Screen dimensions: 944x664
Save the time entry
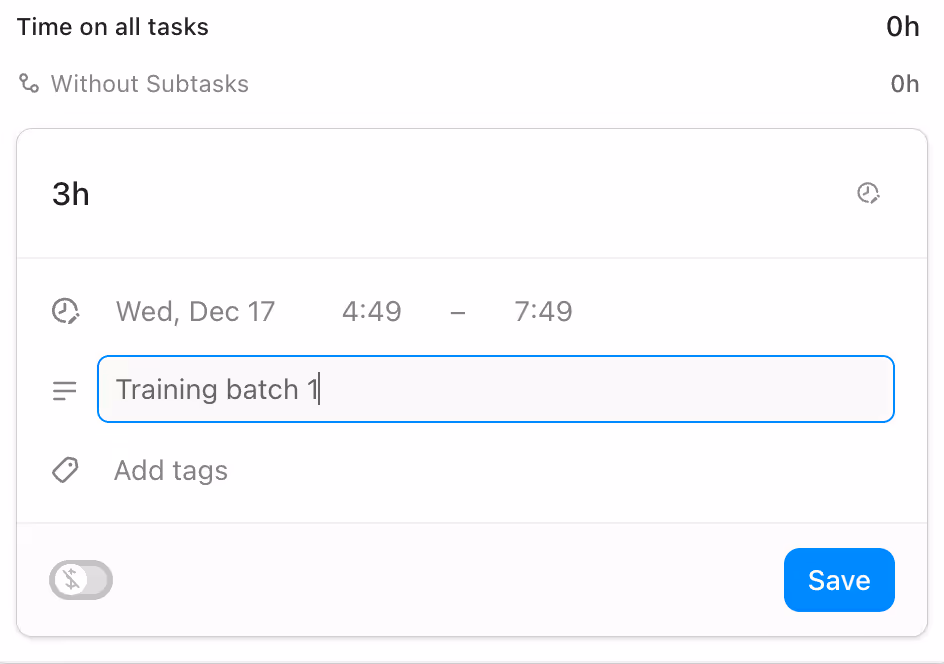pos(838,580)
